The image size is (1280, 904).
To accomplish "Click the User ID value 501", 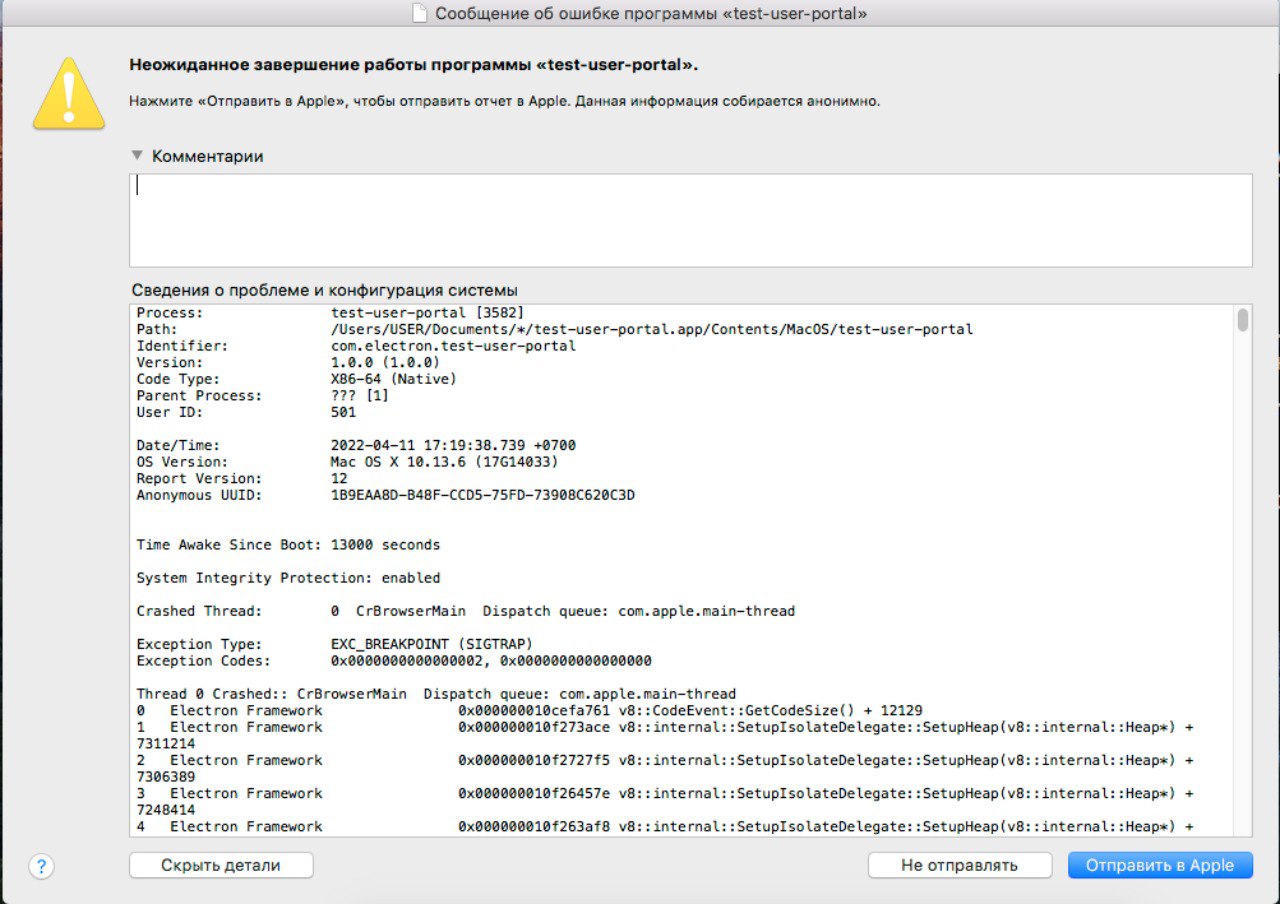I will point(343,412).
